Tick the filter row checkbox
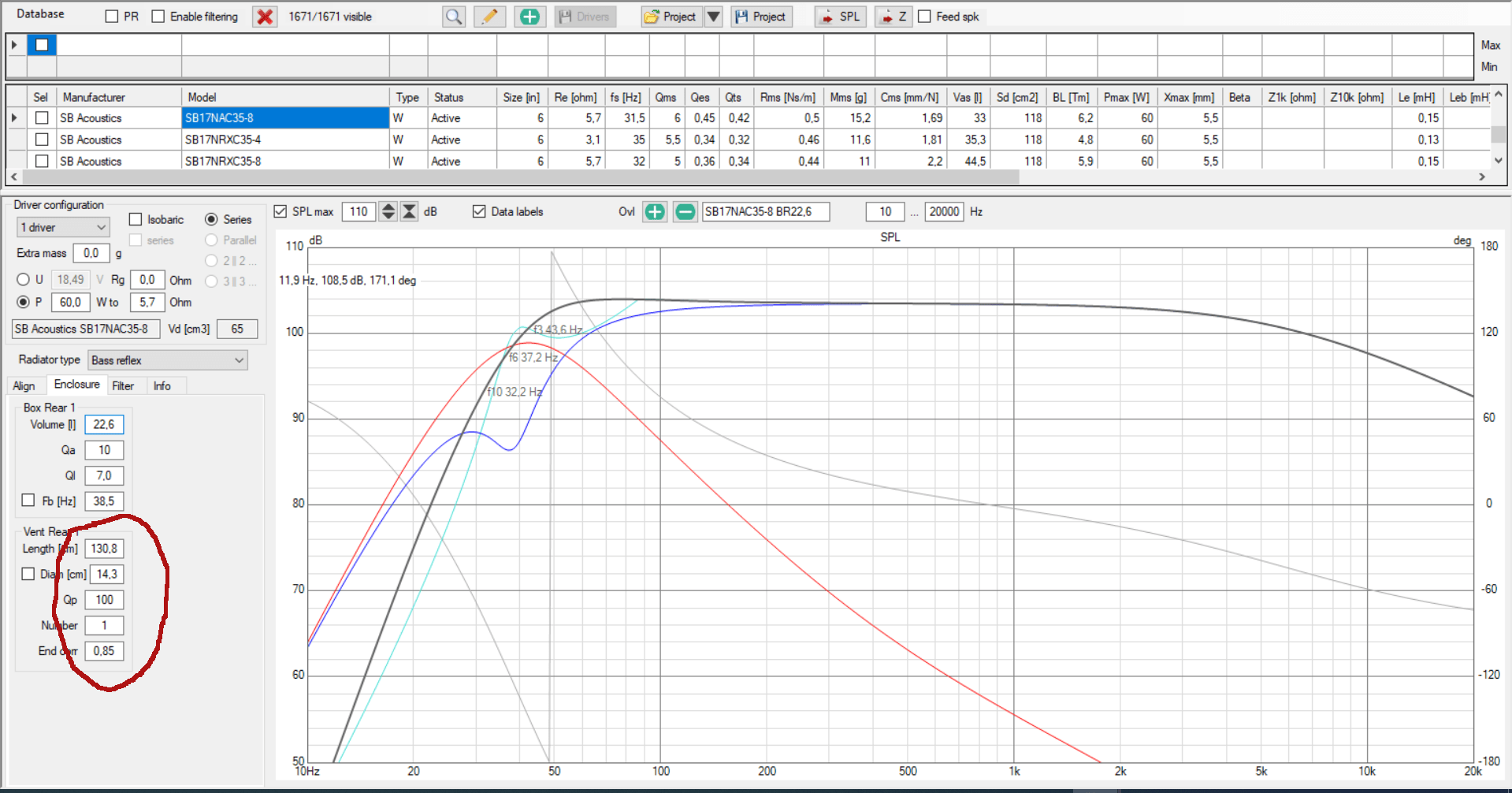The width and height of the screenshot is (1512, 793). click(42, 45)
